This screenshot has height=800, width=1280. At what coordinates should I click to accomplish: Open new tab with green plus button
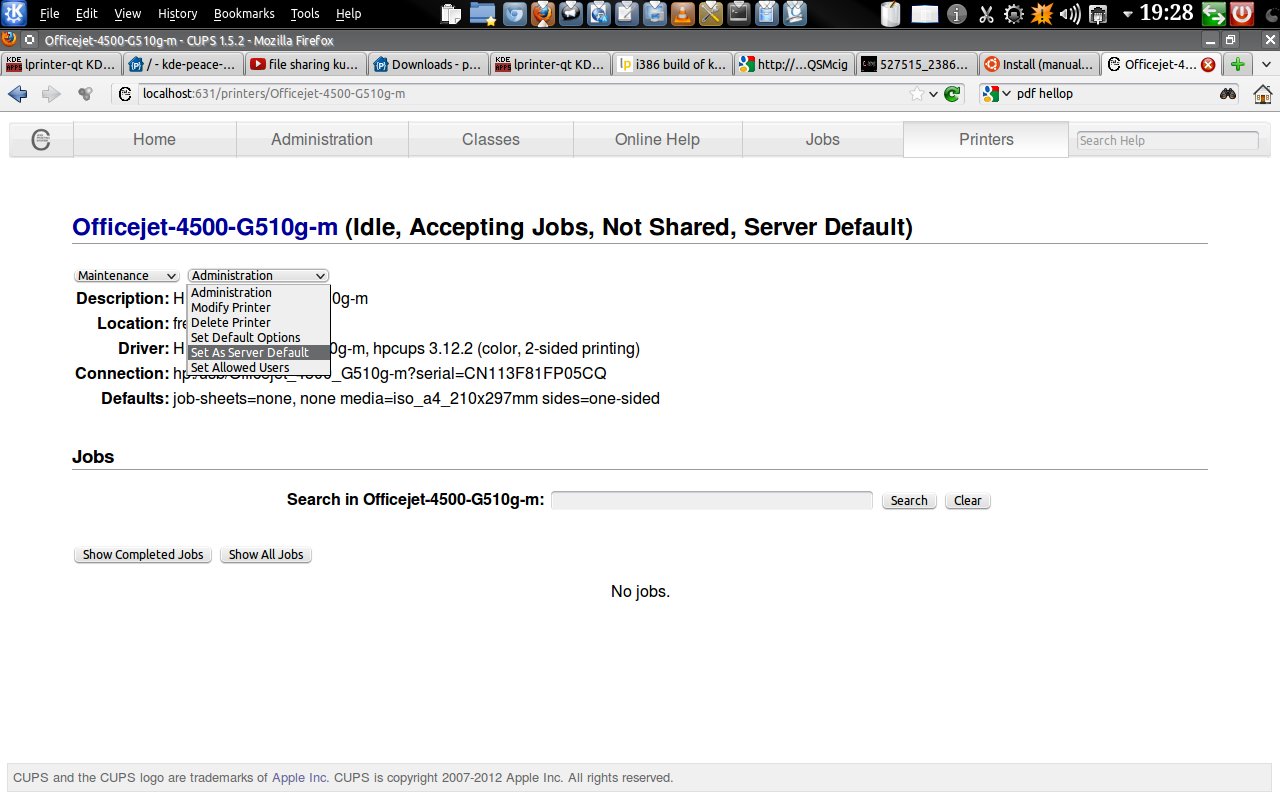[x=1238, y=64]
